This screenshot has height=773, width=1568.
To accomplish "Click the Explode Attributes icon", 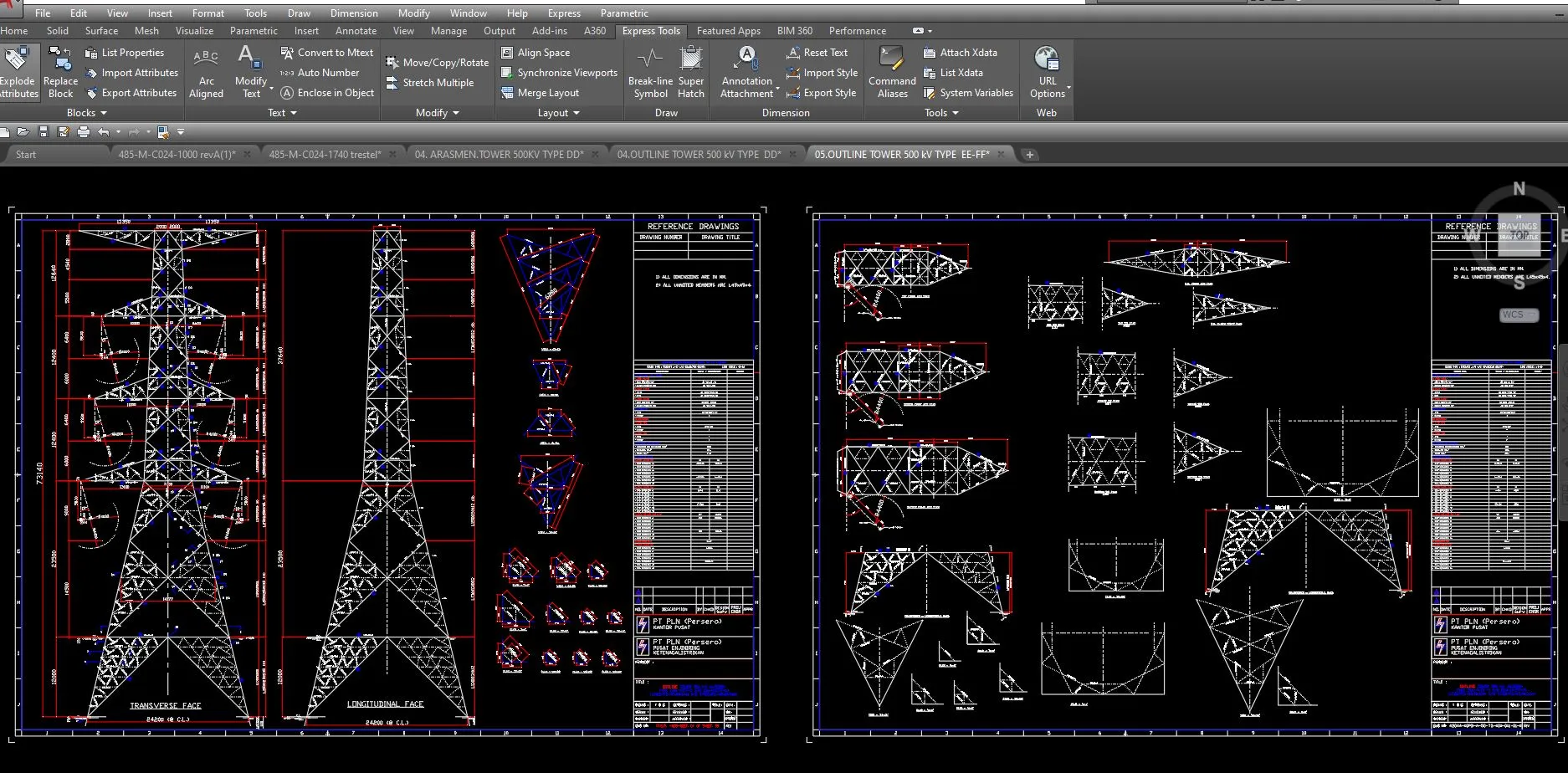I will point(17,60).
